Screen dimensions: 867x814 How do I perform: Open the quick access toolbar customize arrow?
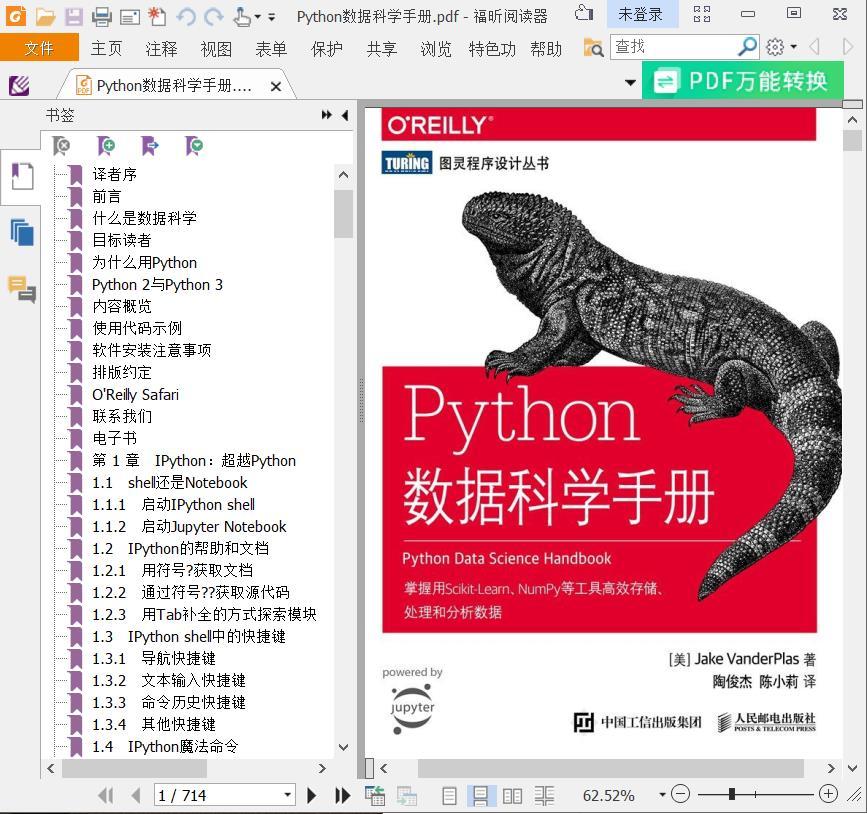271,17
